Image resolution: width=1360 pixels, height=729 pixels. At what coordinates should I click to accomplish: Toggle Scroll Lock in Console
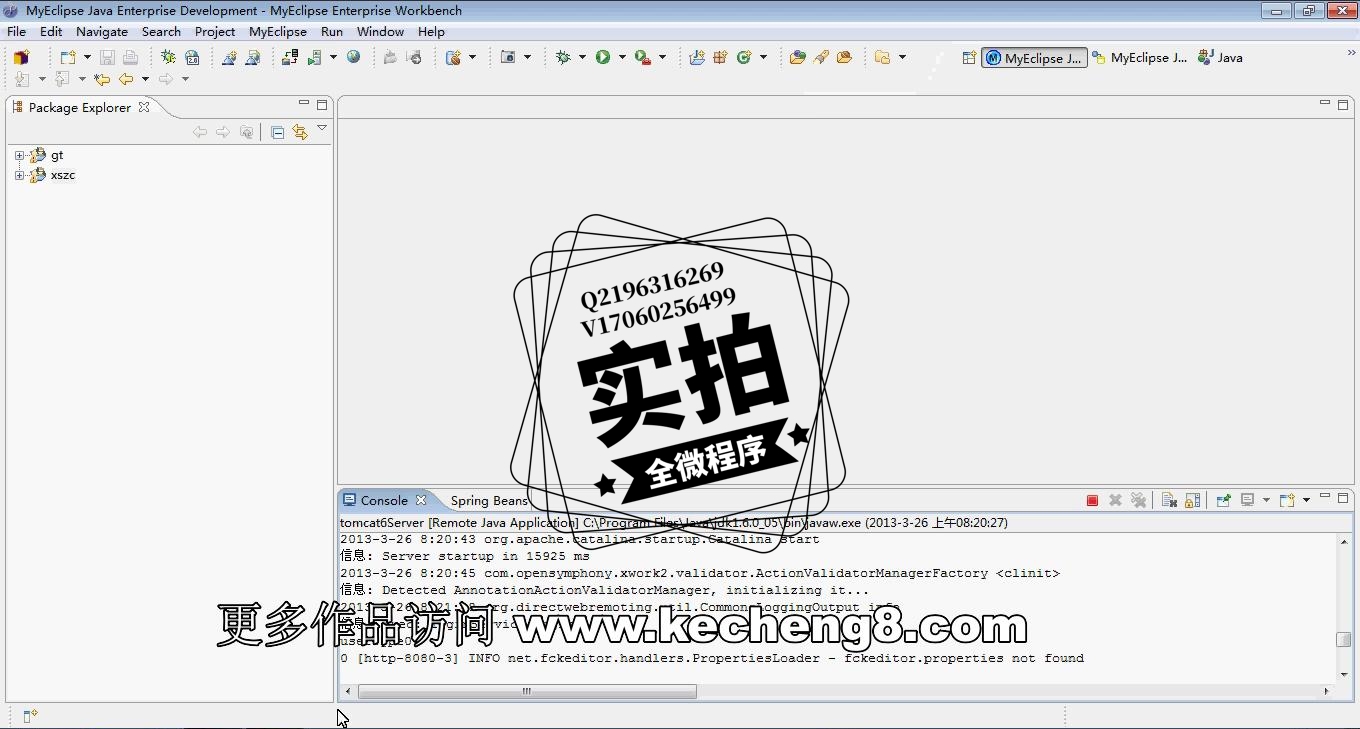pyautogui.click(x=1192, y=500)
